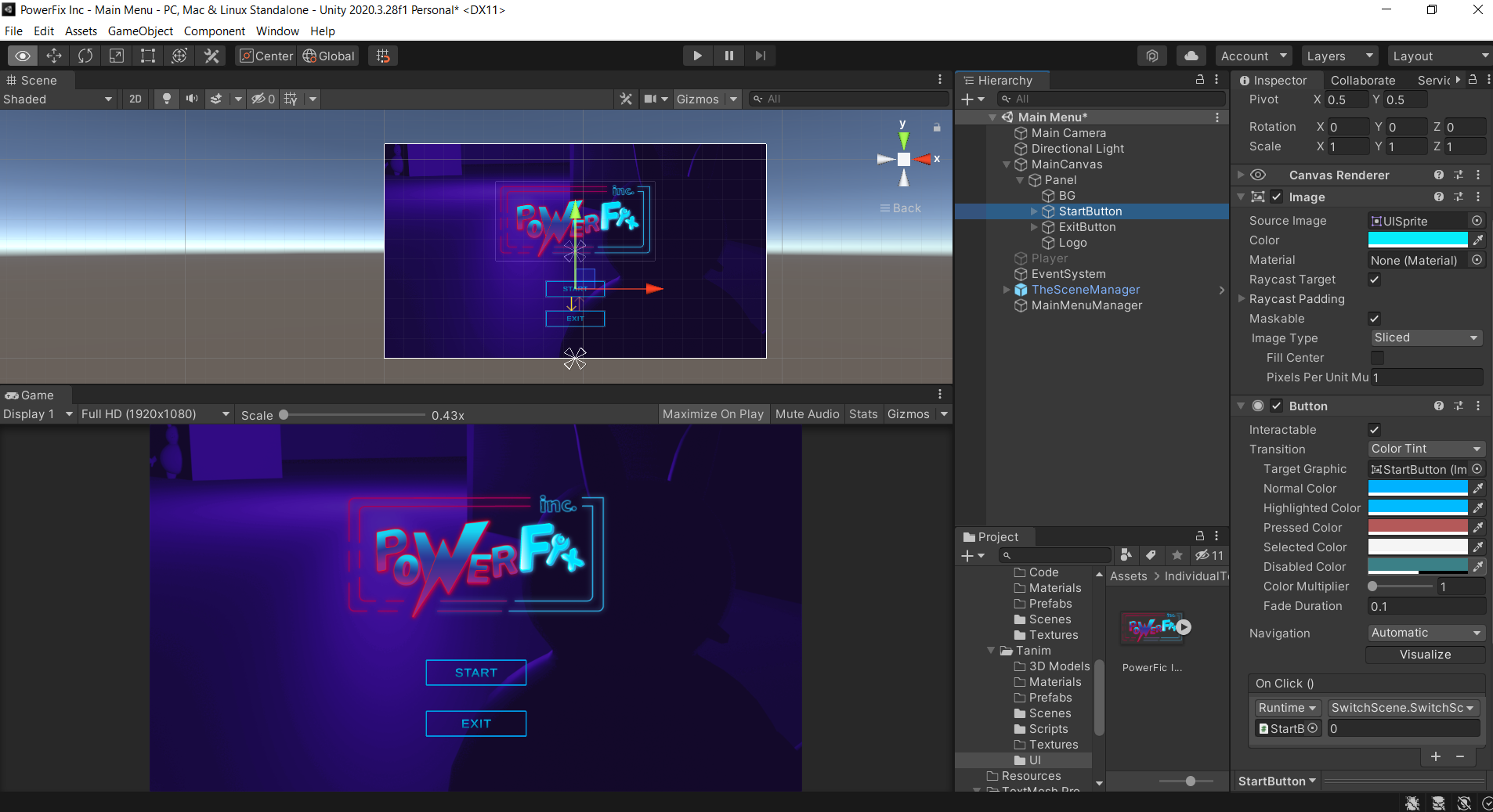The height and width of the screenshot is (812, 1493).
Task: Select the Move tool
Action: [54, 56]
